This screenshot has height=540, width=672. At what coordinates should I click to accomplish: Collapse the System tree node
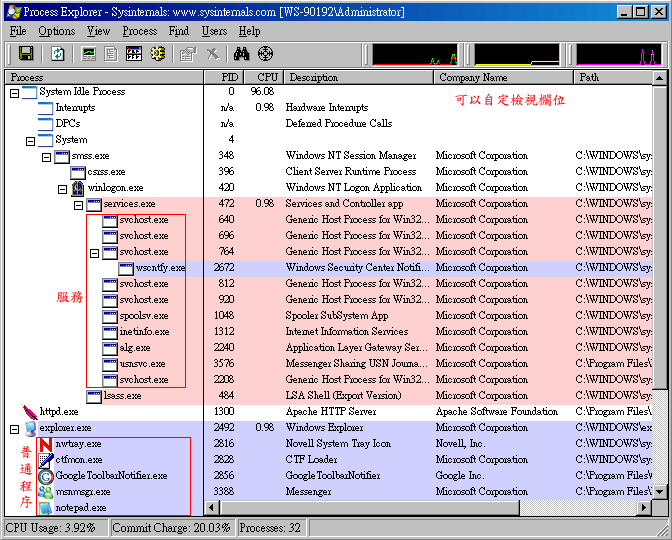coord(30,141)
